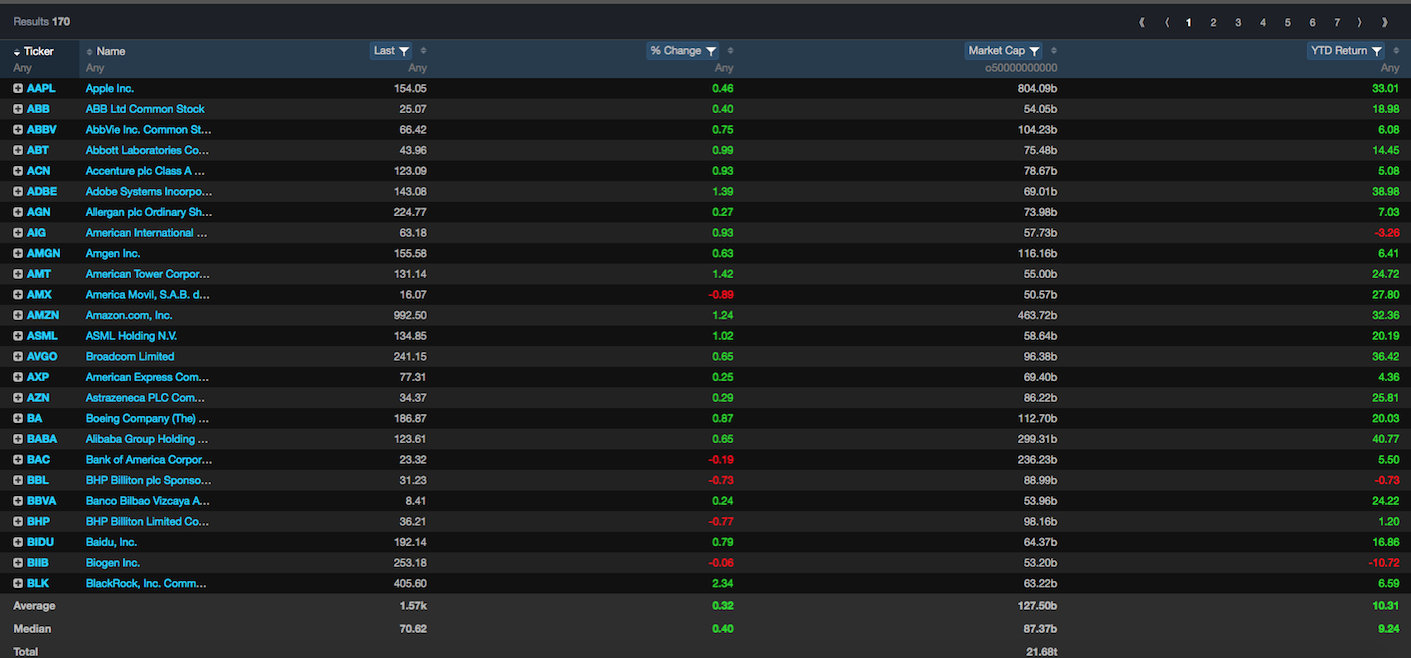Open the YTD Return filter funnel icon

pyautogui.click(x=1377, y=51)
